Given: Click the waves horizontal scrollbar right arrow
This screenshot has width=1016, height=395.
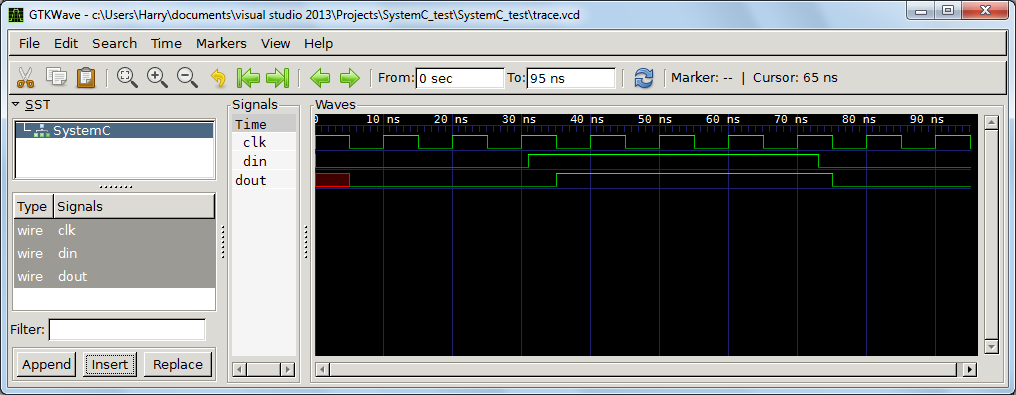Looking at the screenshot, I should tap(969, 370).
